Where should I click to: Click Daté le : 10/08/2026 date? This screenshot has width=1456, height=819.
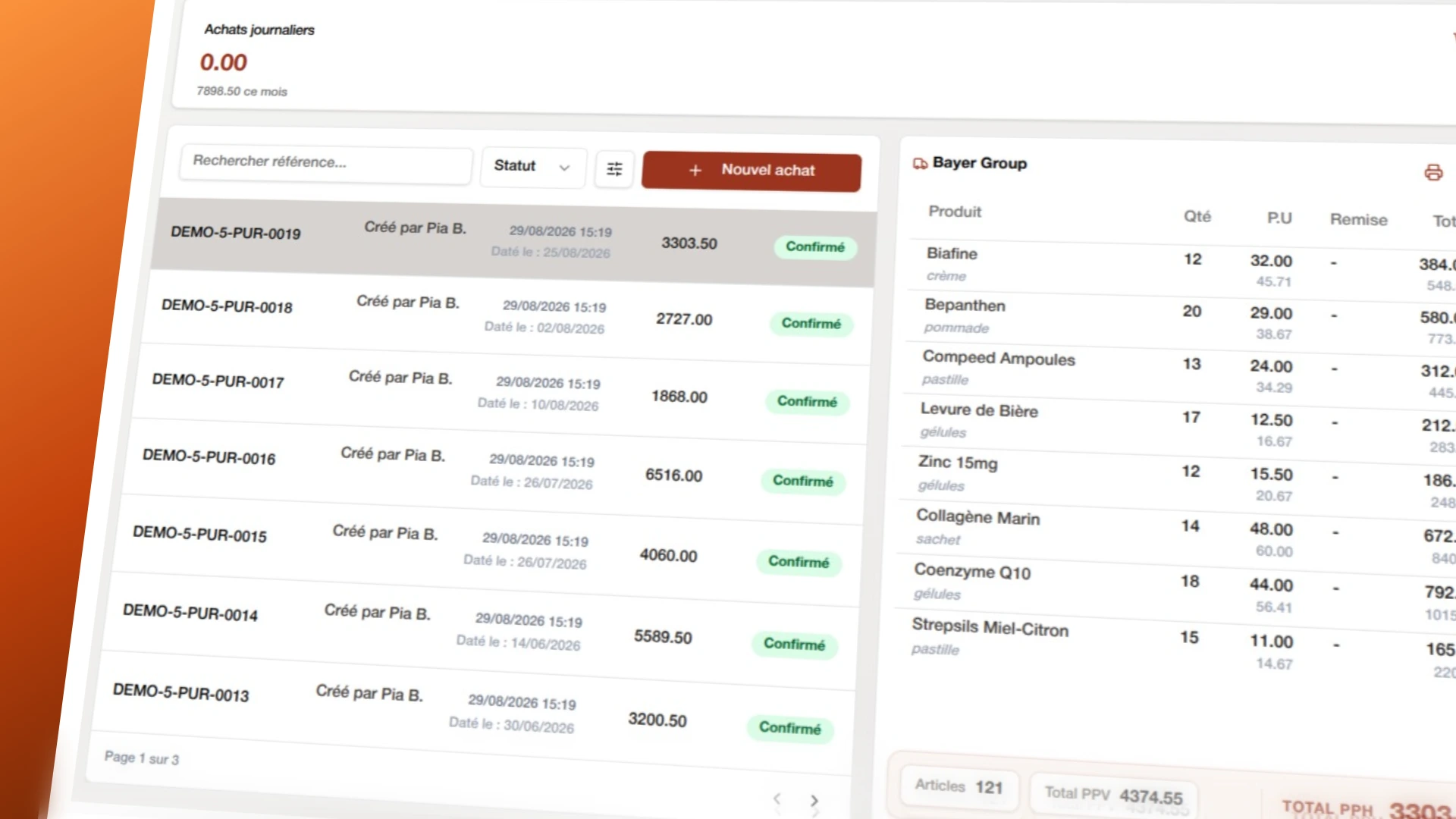(538, 404)
